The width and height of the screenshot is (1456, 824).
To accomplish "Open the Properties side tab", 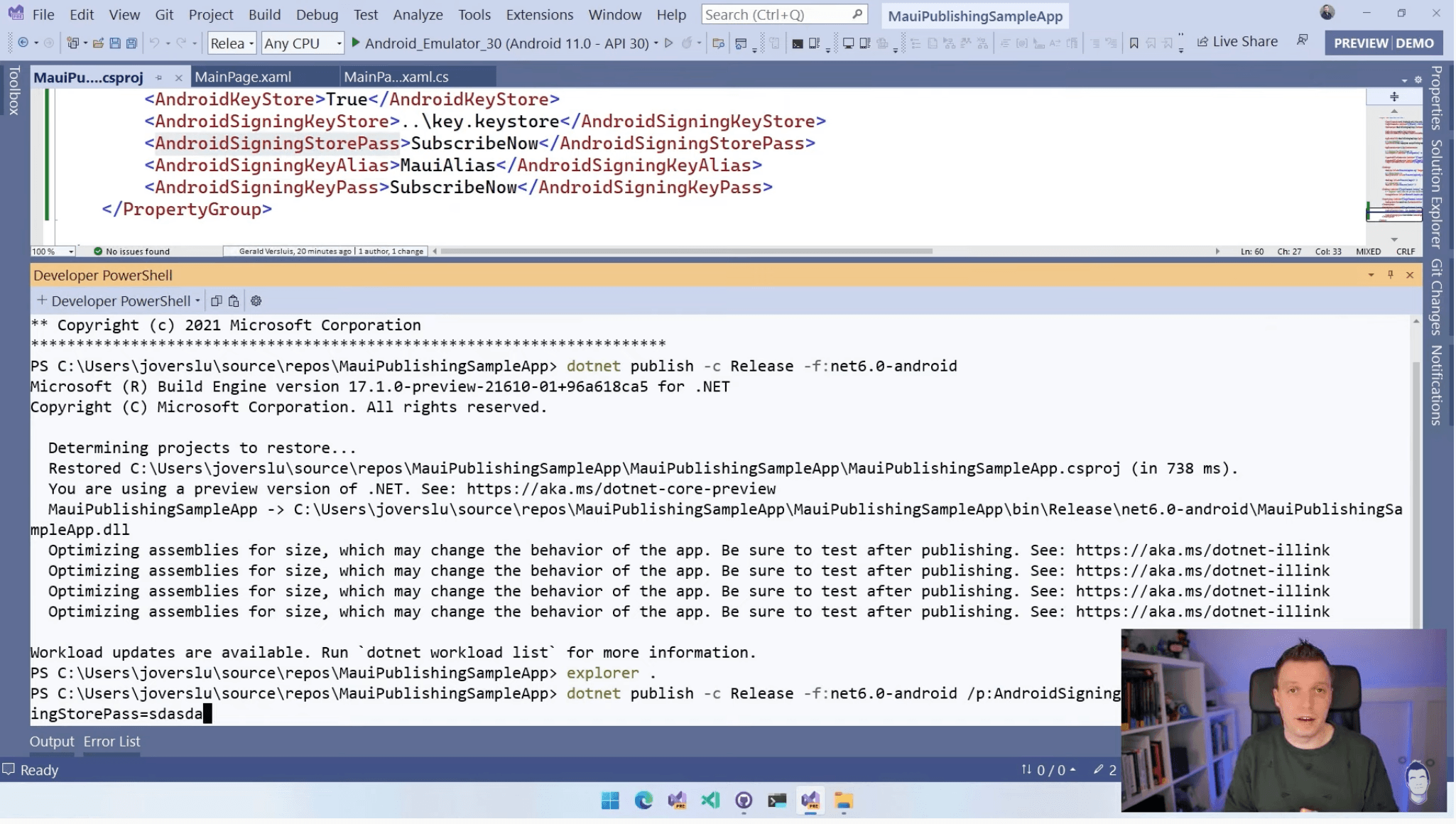I will [x=1436, y=97].
